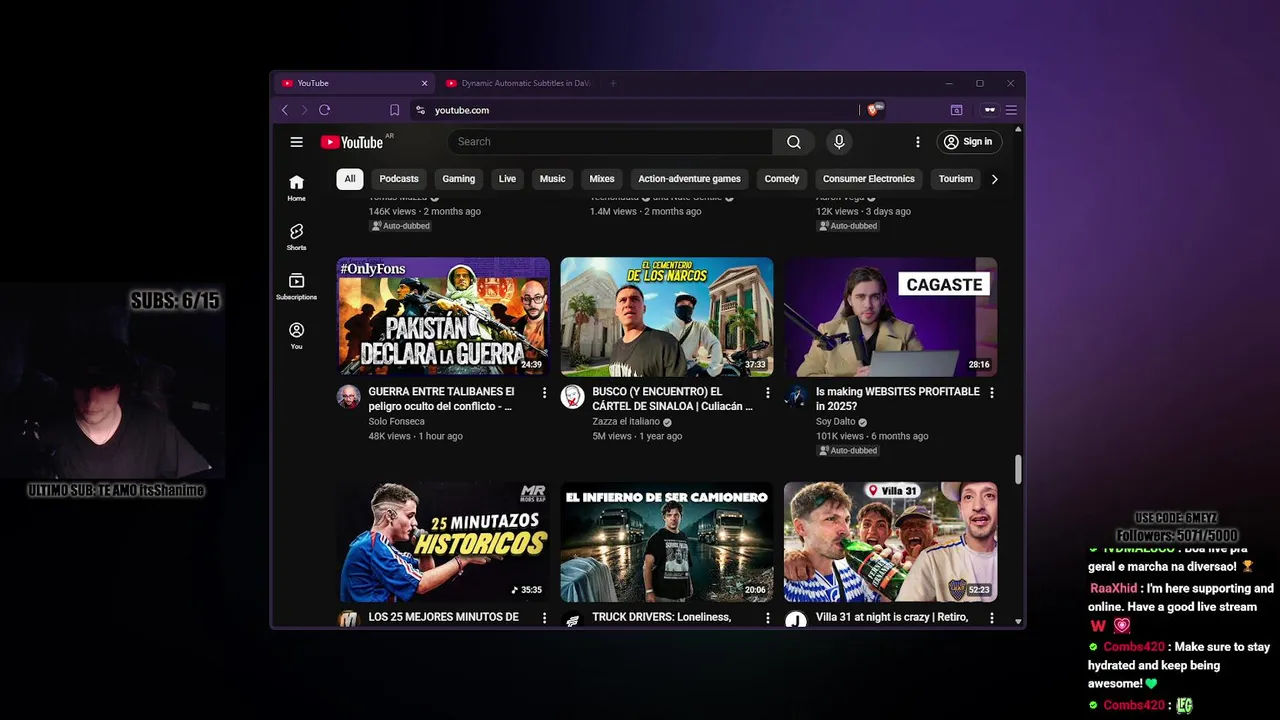
Task: Open Solo Fonseca channel avatar
Action: [348, 397]
